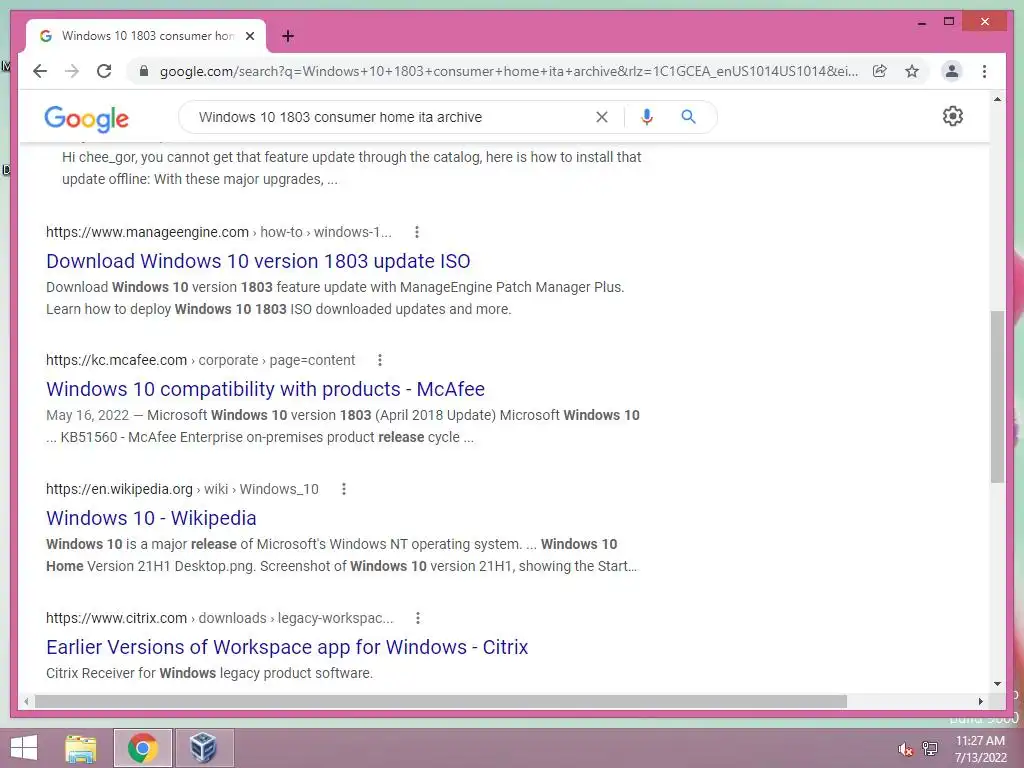The image size is (1024, 768).
Task: Open Chrome's three-dot menu
Action: [x=984, y=71]
